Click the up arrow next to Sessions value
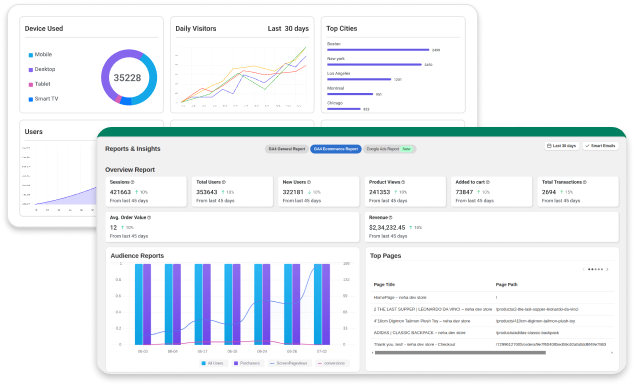635x386 pixels. [x=136, y=192]
